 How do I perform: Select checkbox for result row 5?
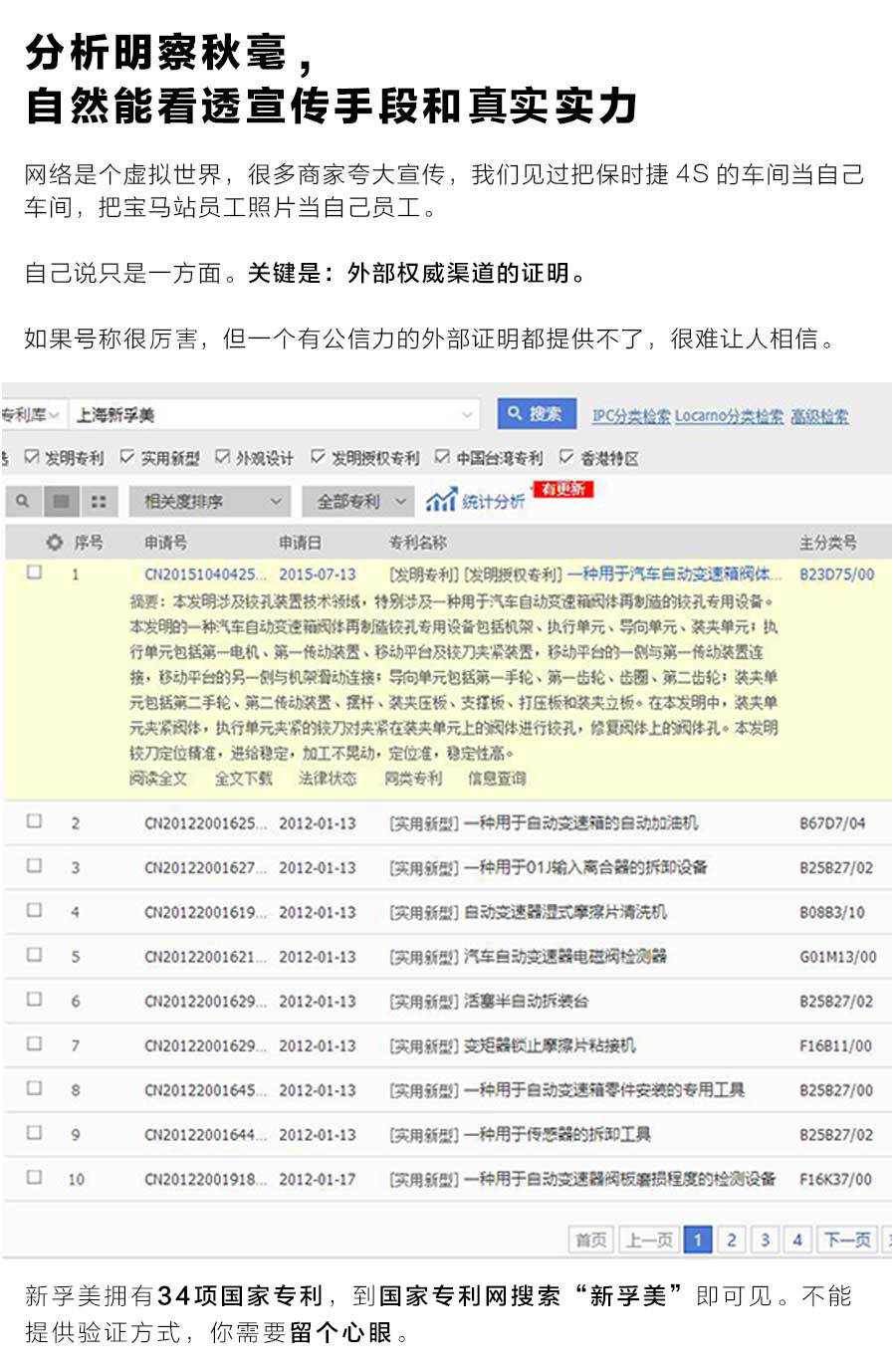pos(35,955)
